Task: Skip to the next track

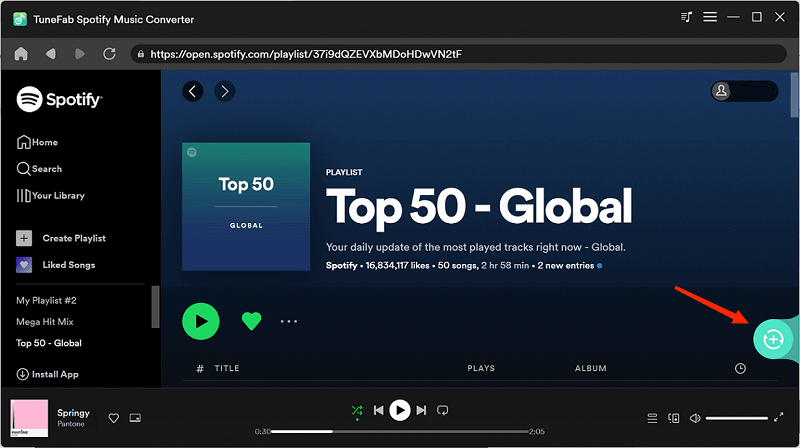Action: (x=421, y=410)
